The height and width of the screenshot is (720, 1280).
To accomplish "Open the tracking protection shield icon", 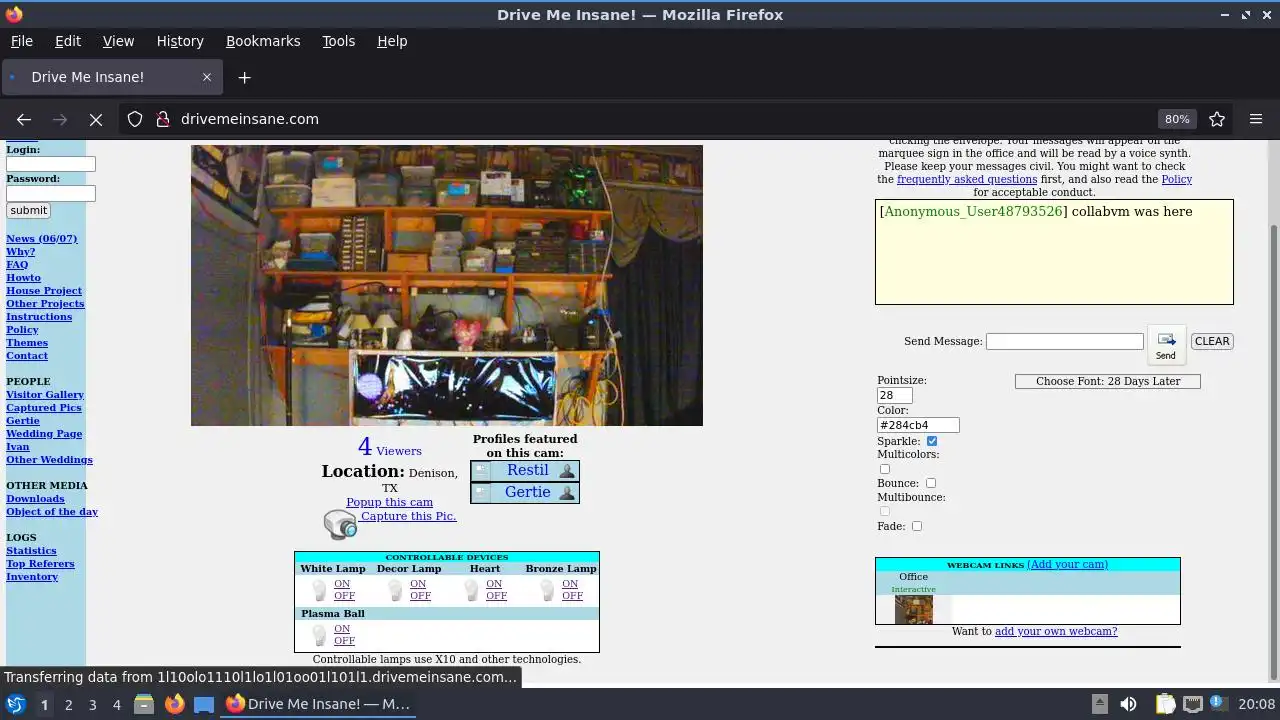I will click(x=135, y=119).
